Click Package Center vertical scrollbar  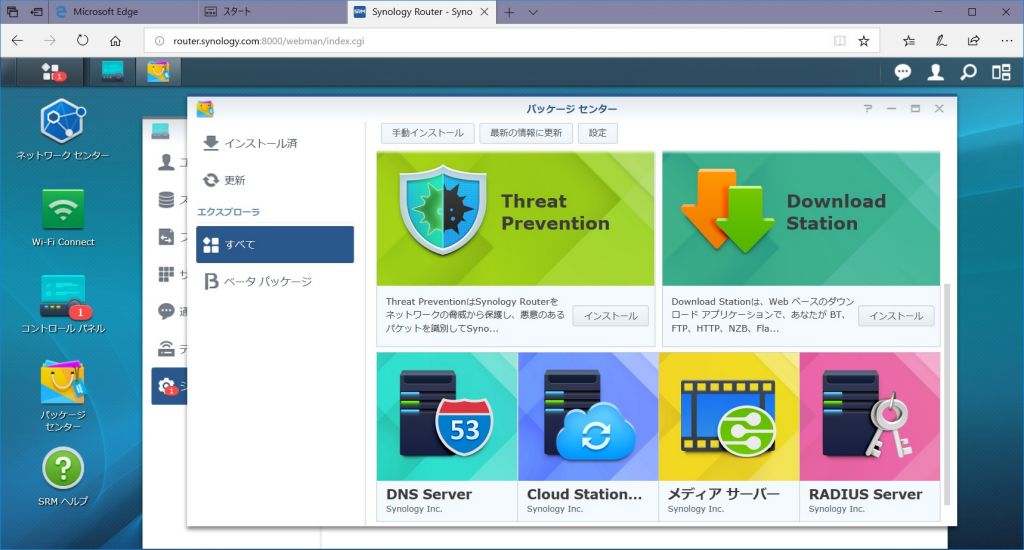[x=948, y=395]
